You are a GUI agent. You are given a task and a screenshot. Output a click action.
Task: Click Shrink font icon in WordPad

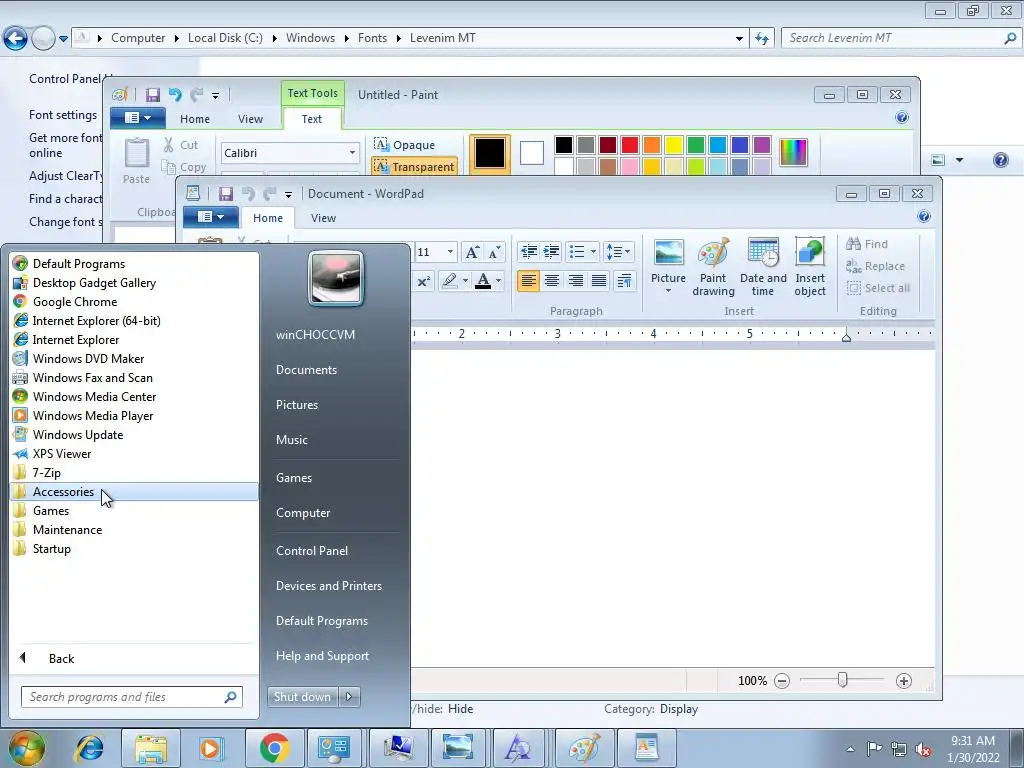click(495, 252)
